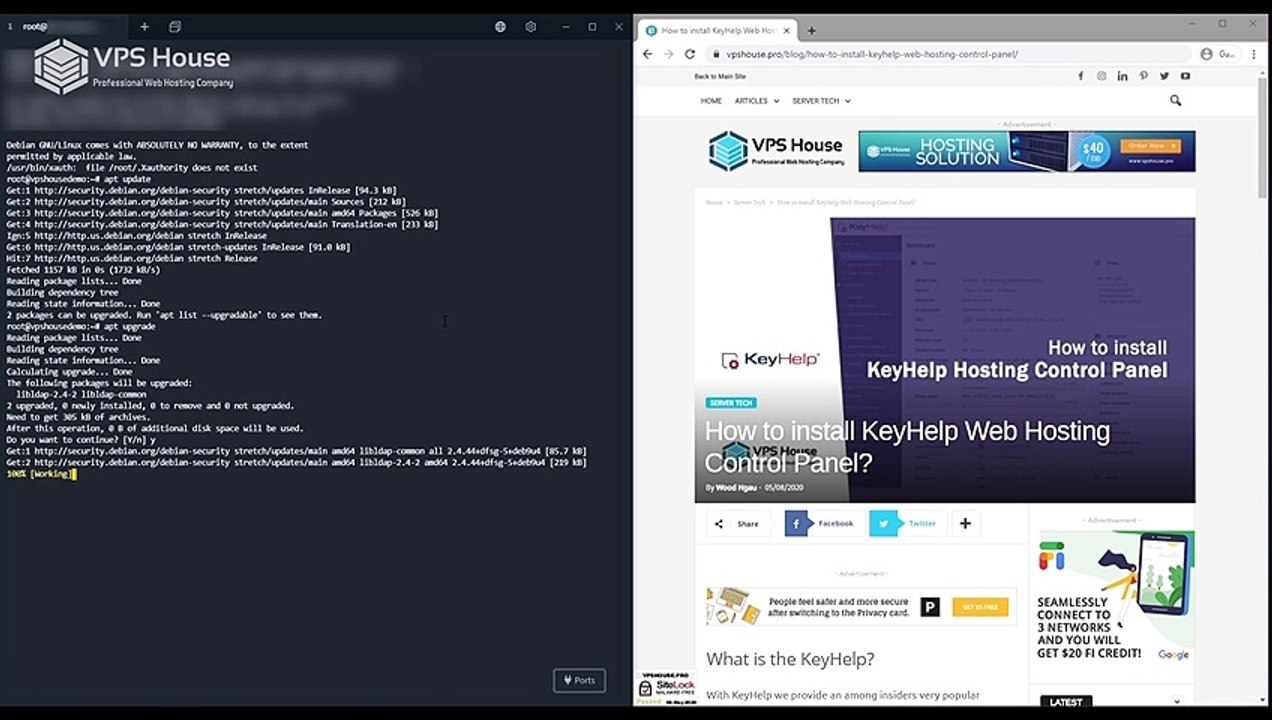Open the site's Pinterest icon in header
The image size is (1272, 720).
point(1143,76)
